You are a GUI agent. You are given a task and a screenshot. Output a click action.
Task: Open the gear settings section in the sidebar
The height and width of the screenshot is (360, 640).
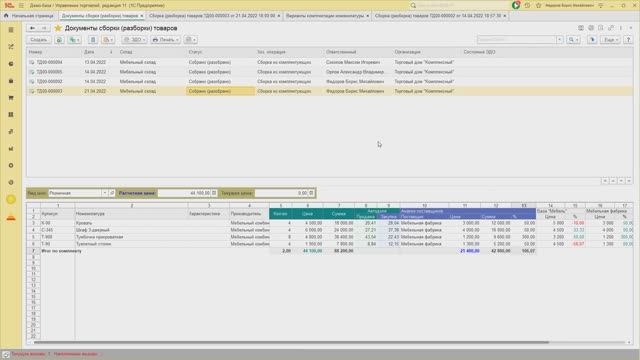(x=11, y=165)
